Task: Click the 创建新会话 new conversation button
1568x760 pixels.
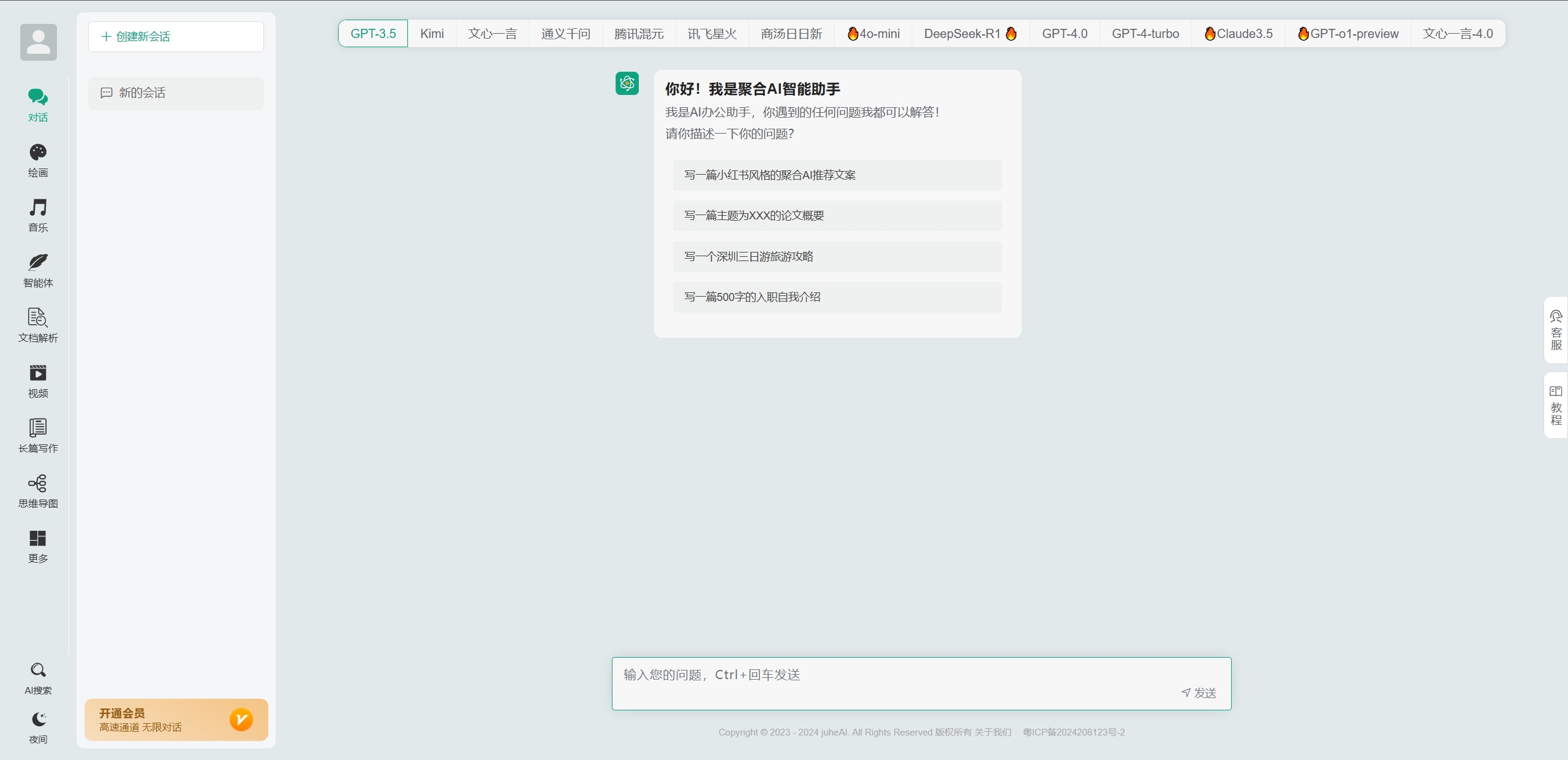Action: click(175, 36)
